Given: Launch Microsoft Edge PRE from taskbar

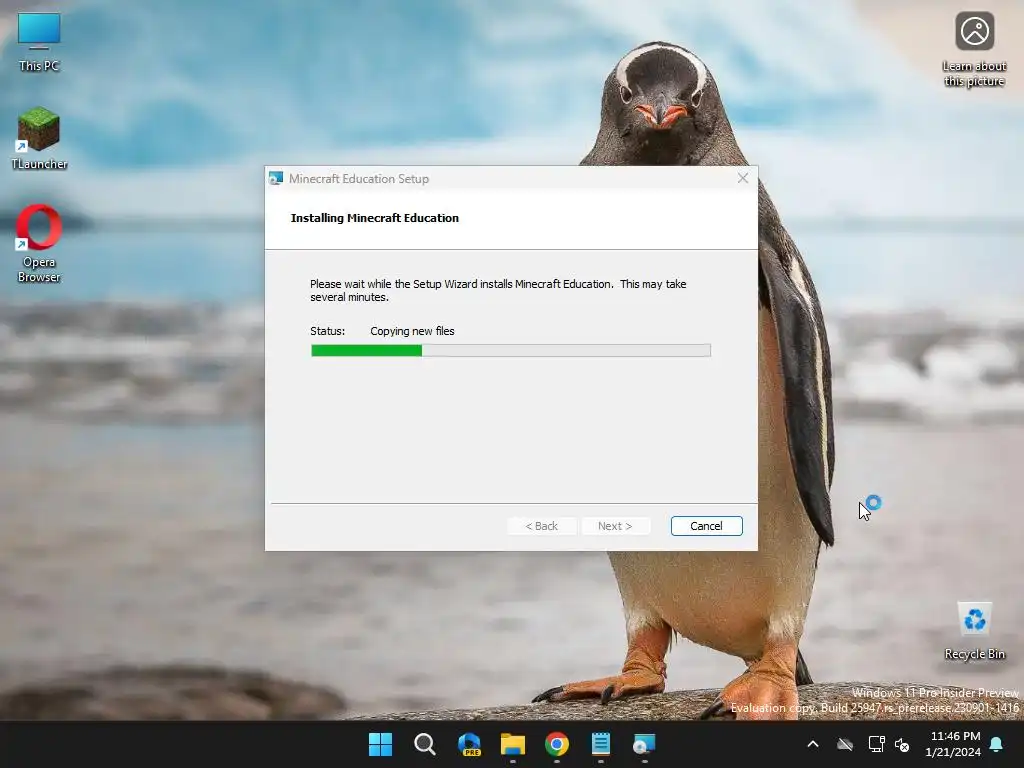Looking at the screenshot, I should (469, 744).
